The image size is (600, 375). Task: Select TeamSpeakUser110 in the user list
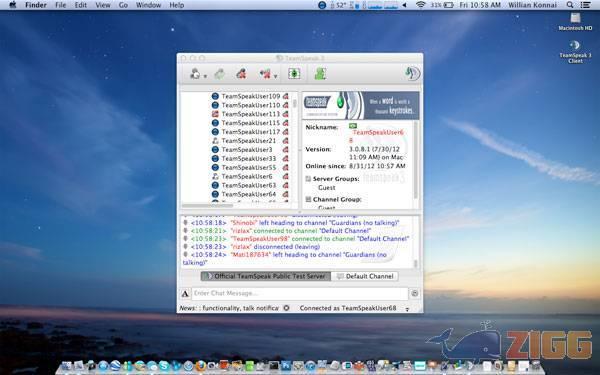pyautogui.click(x=251, y=105)
